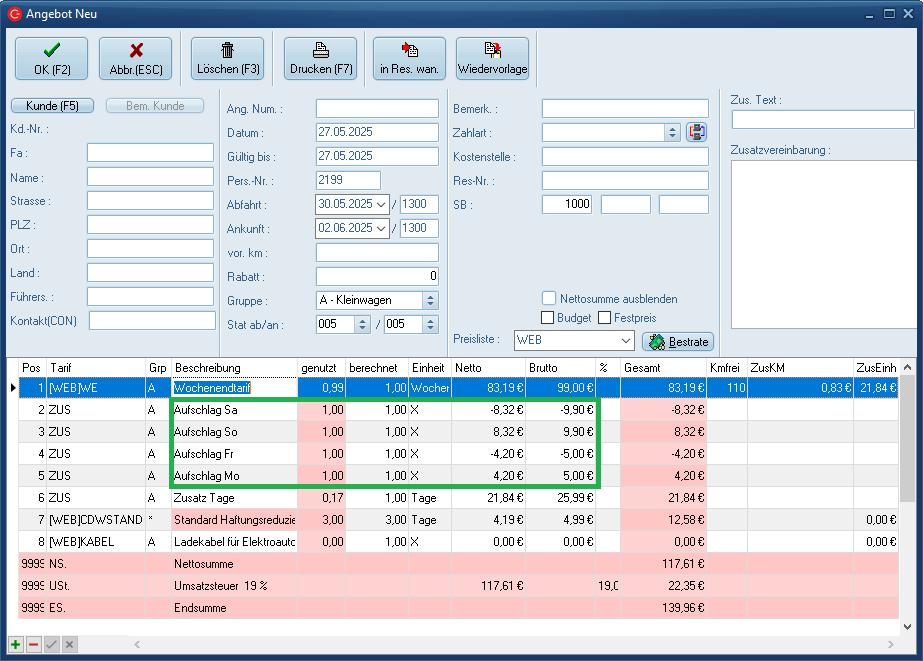
Task: Delete the offer via Löschen (F3)
Action: tap(227, 59)
